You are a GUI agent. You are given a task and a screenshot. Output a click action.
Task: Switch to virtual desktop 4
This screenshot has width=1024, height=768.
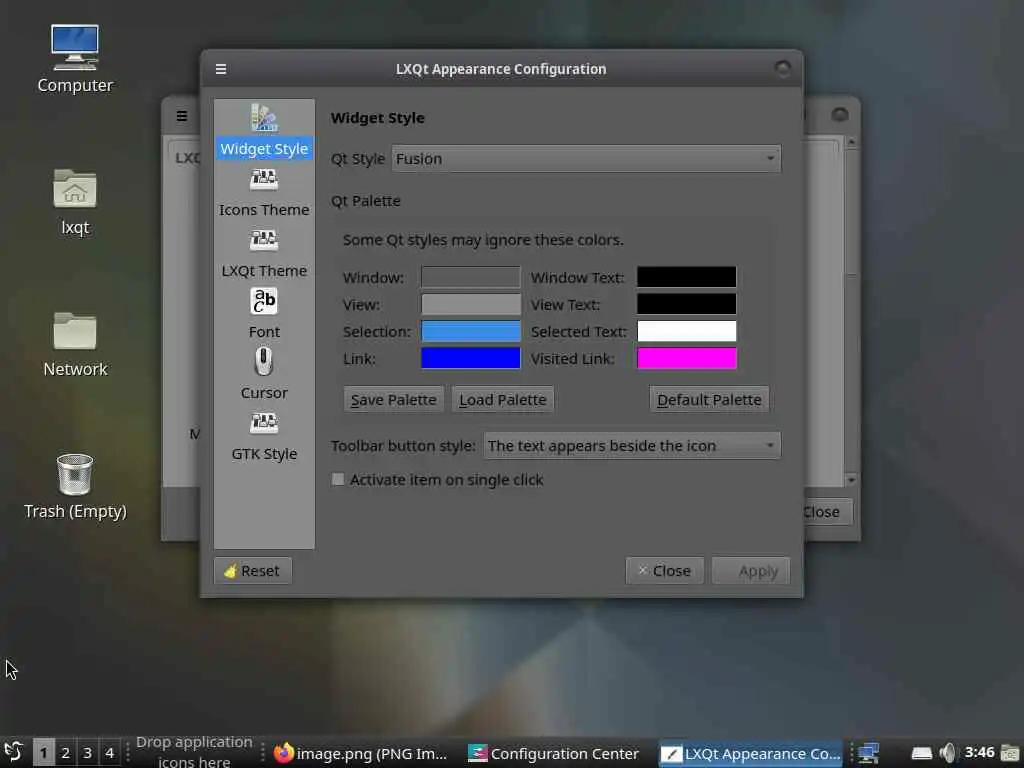110,752
